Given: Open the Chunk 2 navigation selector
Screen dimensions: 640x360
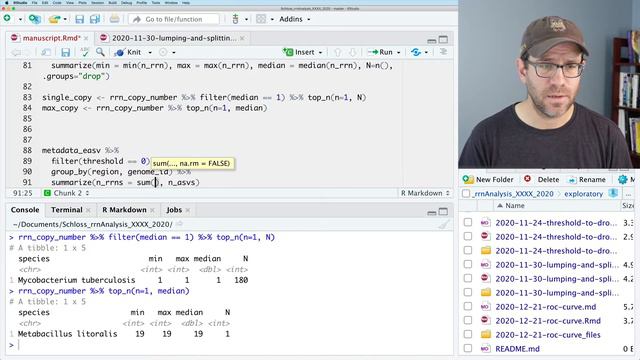Looking at the screenshot, I should point(67,193).
